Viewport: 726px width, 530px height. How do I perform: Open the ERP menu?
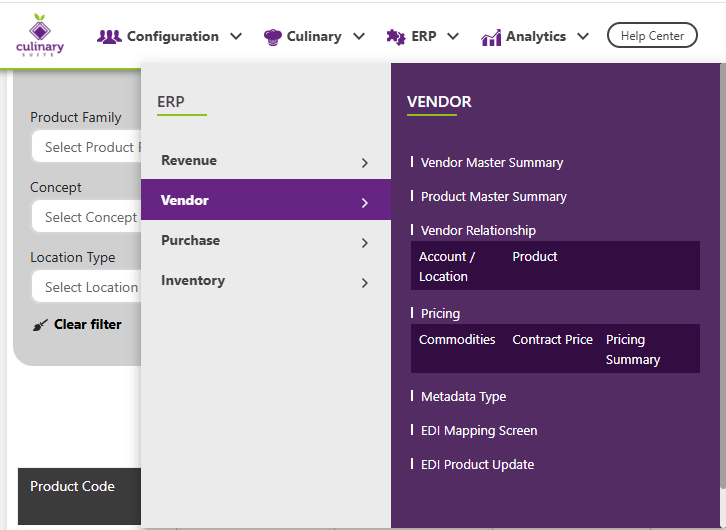tap(422, 36)
